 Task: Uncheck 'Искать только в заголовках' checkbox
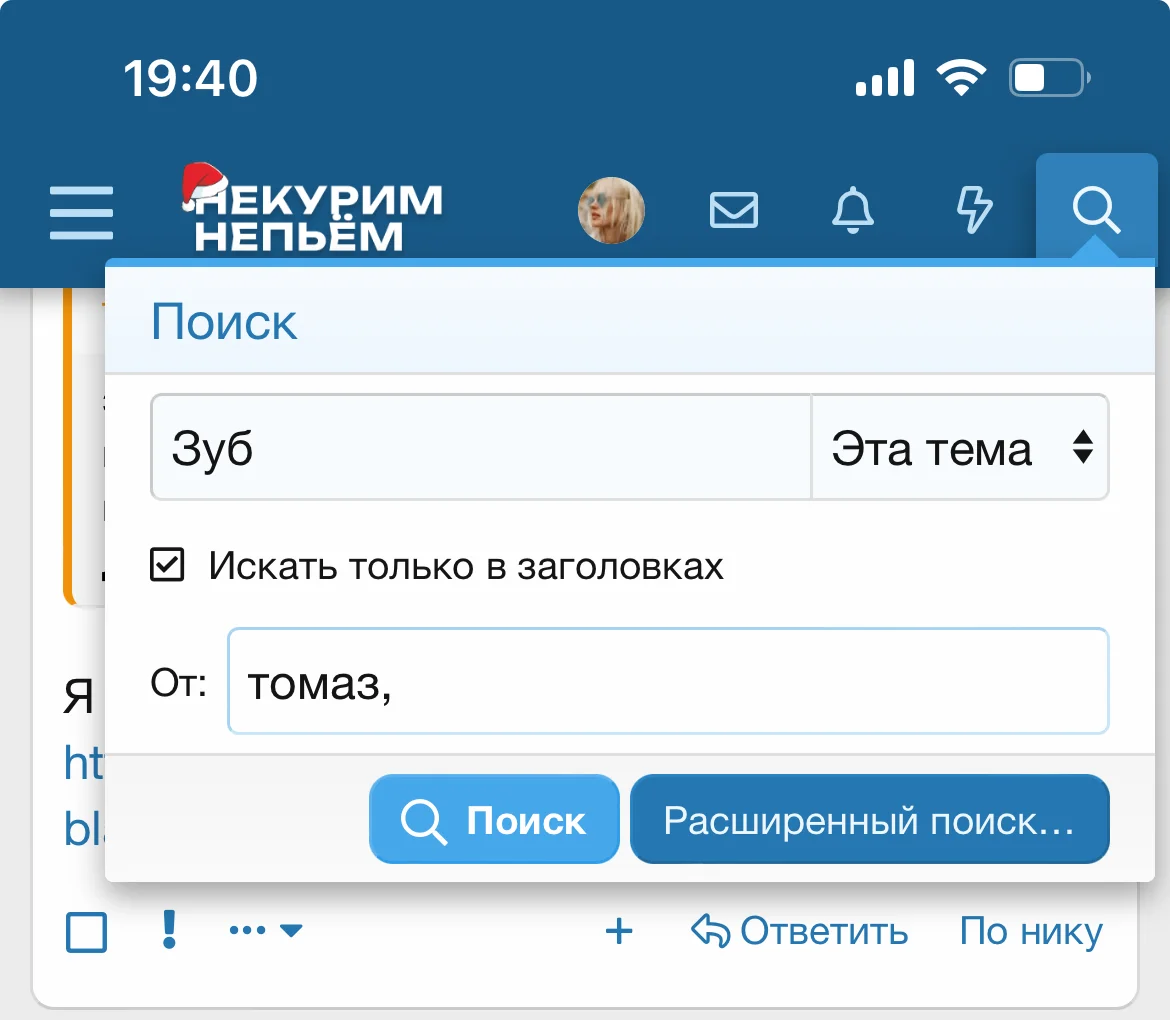[167, 566]
